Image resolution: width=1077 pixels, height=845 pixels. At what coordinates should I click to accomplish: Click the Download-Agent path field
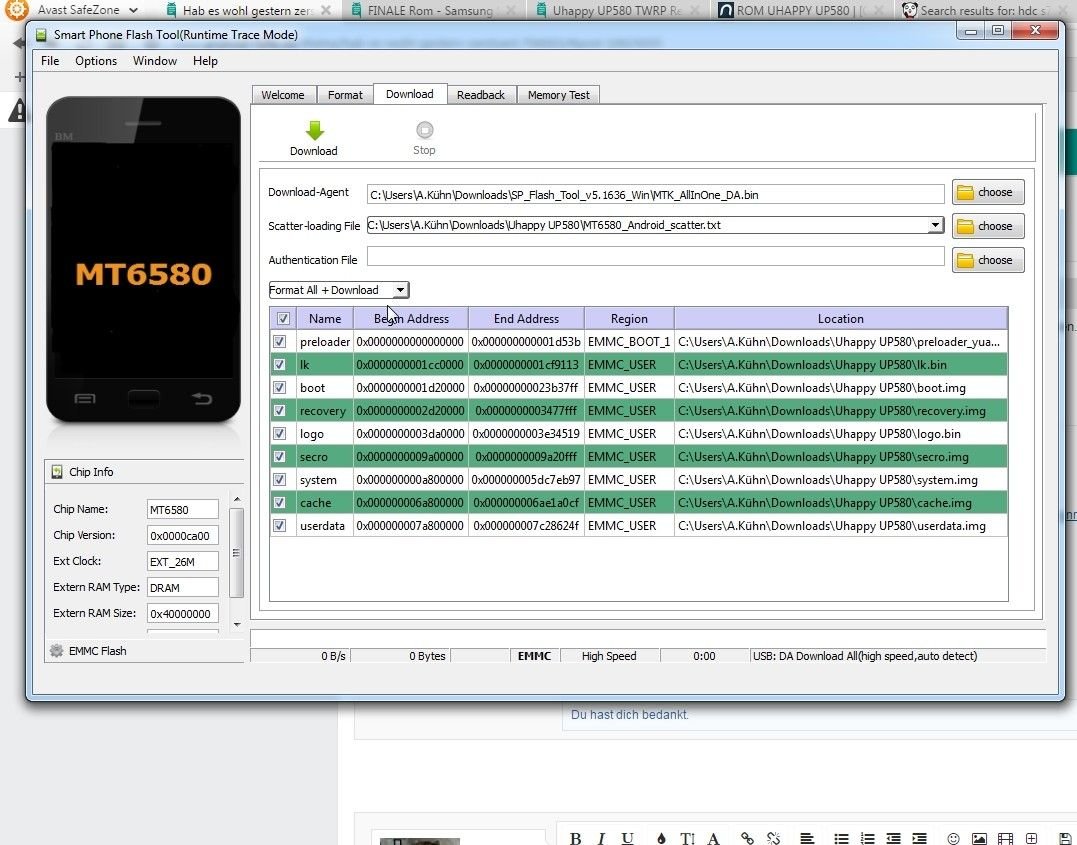[655, 194]
